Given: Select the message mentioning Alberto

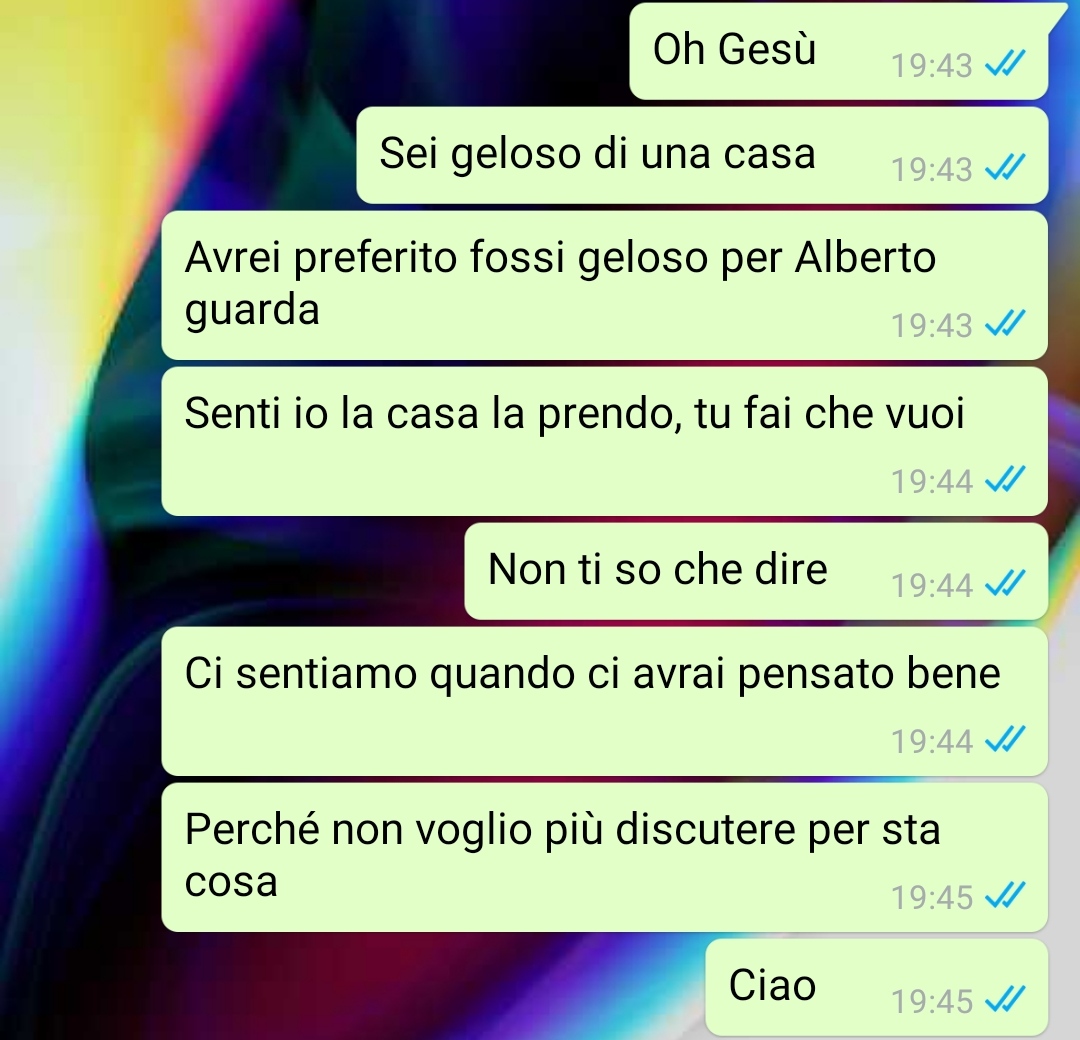Looking at the screenshot, I should point(605,285).
